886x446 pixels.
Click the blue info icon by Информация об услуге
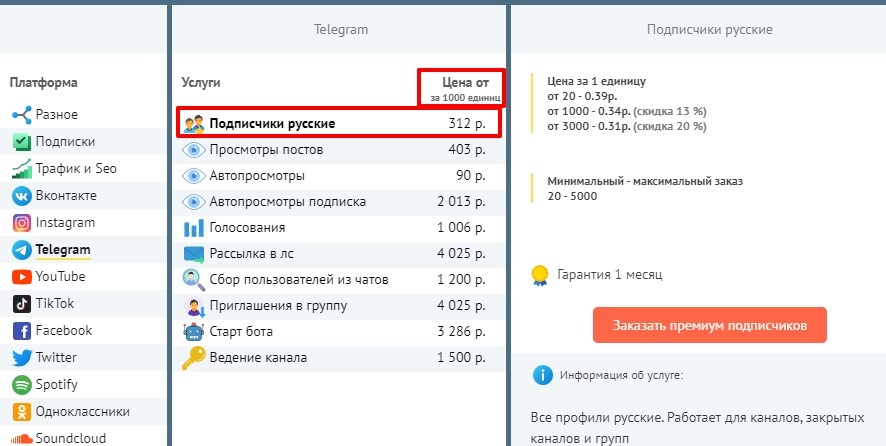click(542, 375)
